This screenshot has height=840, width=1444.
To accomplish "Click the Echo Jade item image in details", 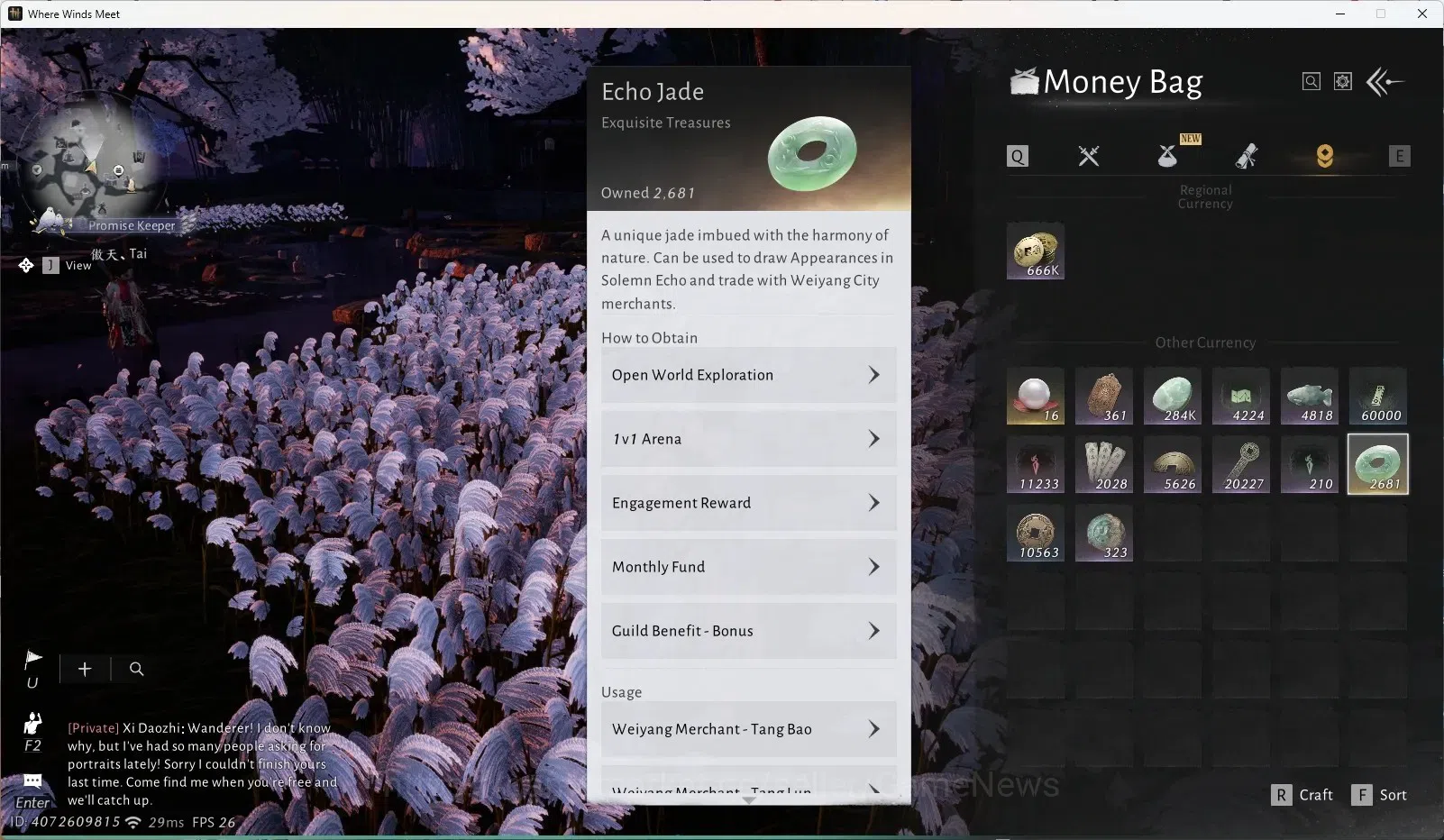I will (812, 153).
